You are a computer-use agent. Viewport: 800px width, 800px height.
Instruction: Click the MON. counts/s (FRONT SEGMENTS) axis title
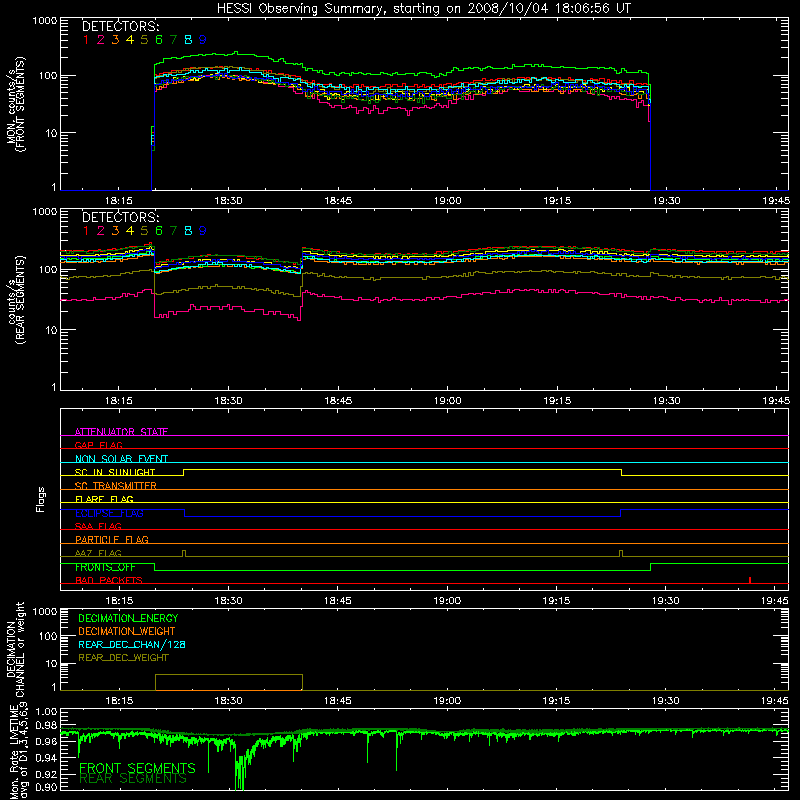coord(15,104)
